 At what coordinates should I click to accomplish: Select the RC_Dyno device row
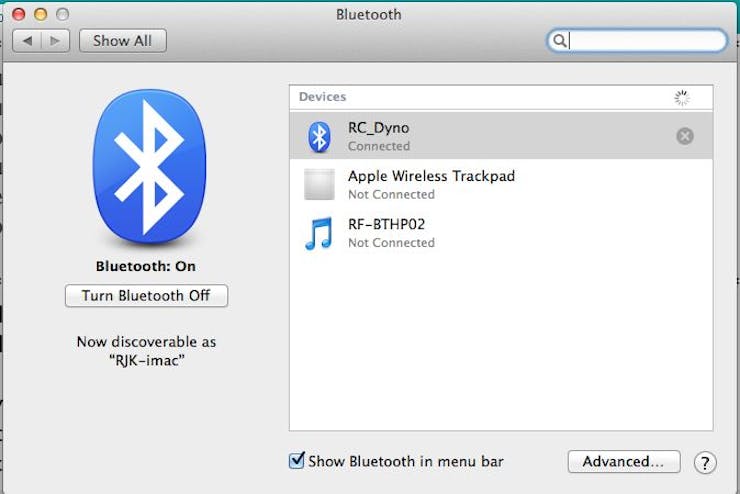point(501,136)
